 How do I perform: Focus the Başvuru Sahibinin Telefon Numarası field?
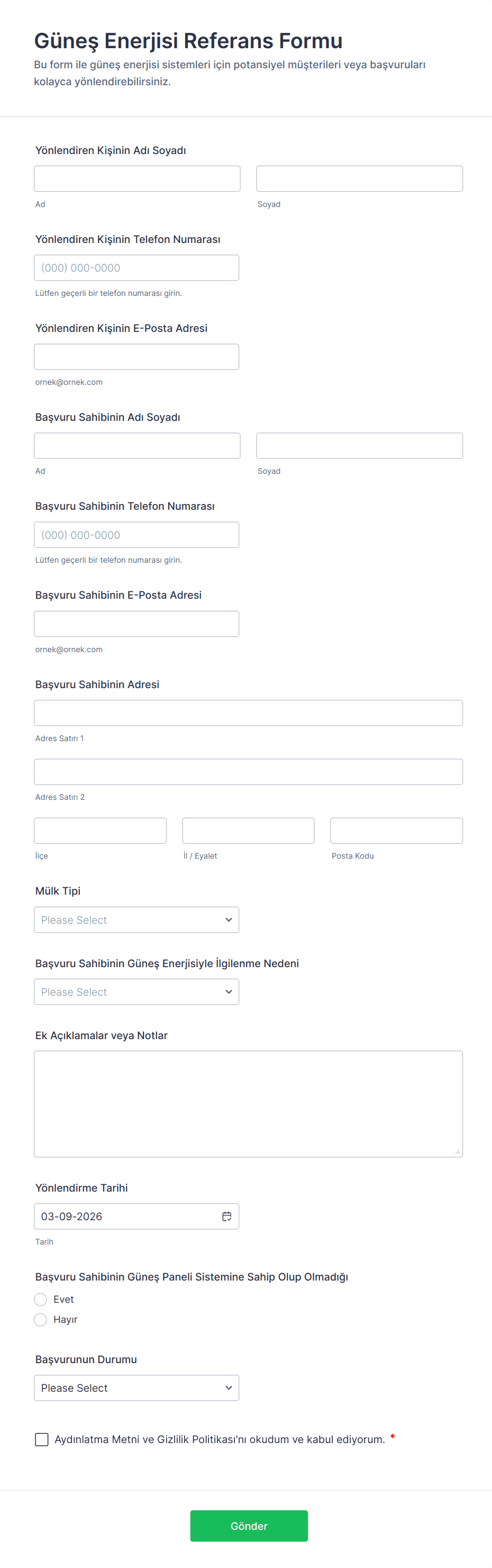(x=136, y=535)
